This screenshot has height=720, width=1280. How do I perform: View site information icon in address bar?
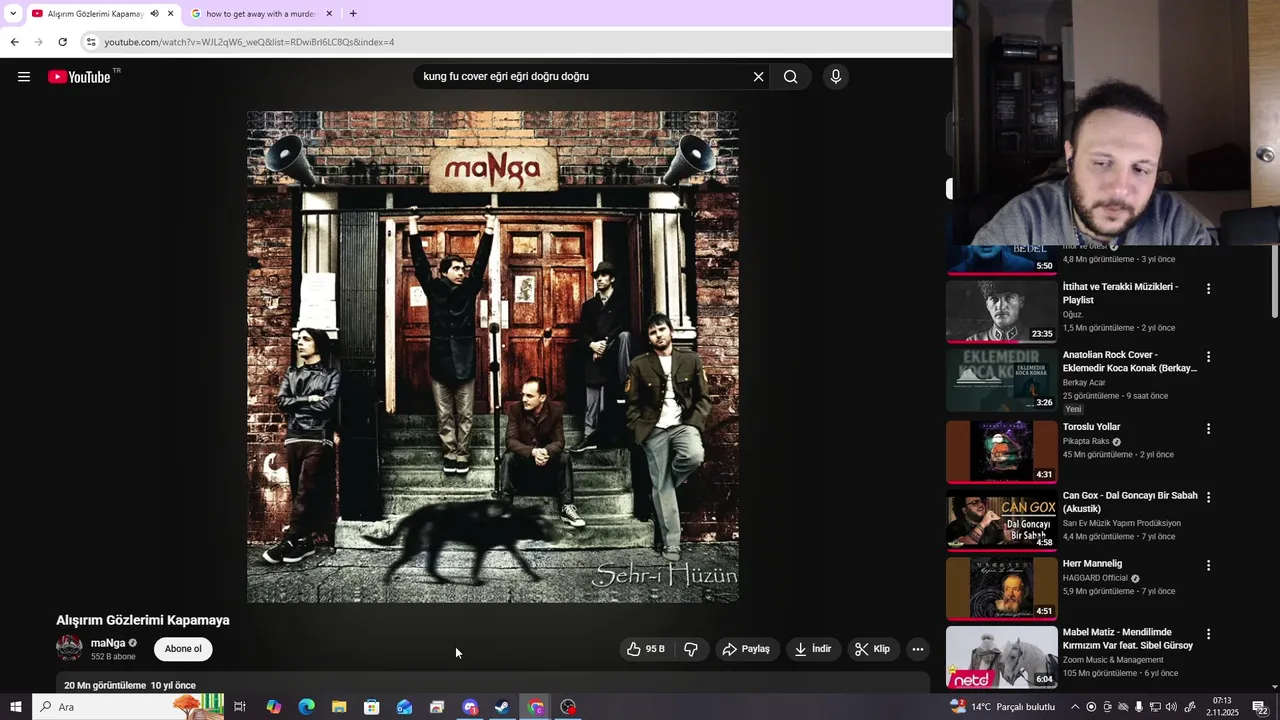pyautogui.click(x=91, y=42)
